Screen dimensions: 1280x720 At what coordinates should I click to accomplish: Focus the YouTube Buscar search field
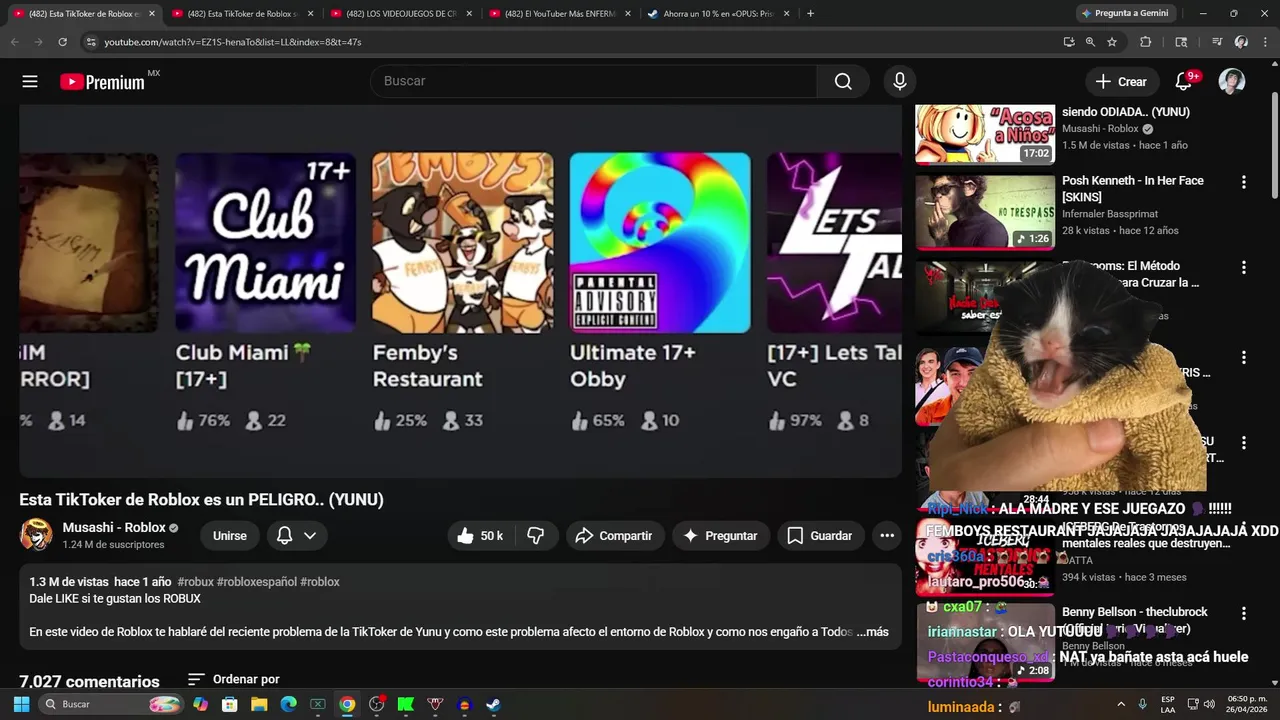pyautogui.click(x=594, y=81)
